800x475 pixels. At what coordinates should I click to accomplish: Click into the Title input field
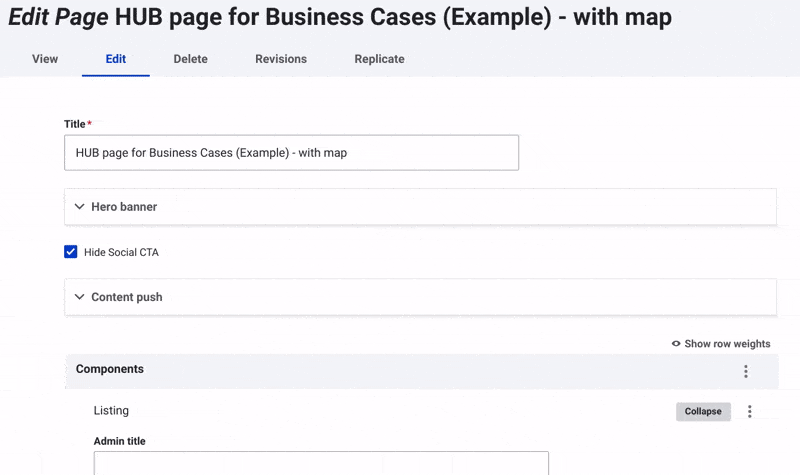pos(291,153)
